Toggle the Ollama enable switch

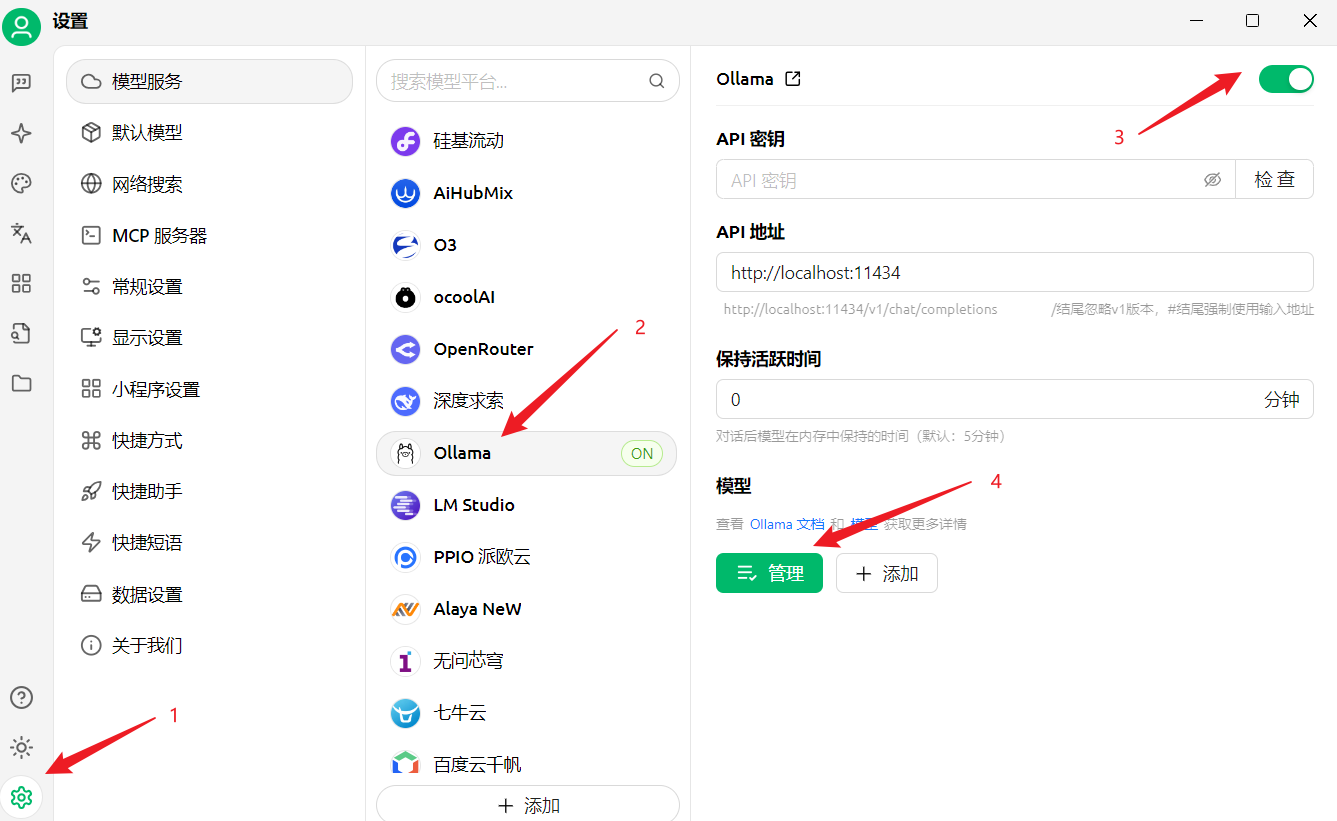pyautogui.click(x=1286, y=79)
